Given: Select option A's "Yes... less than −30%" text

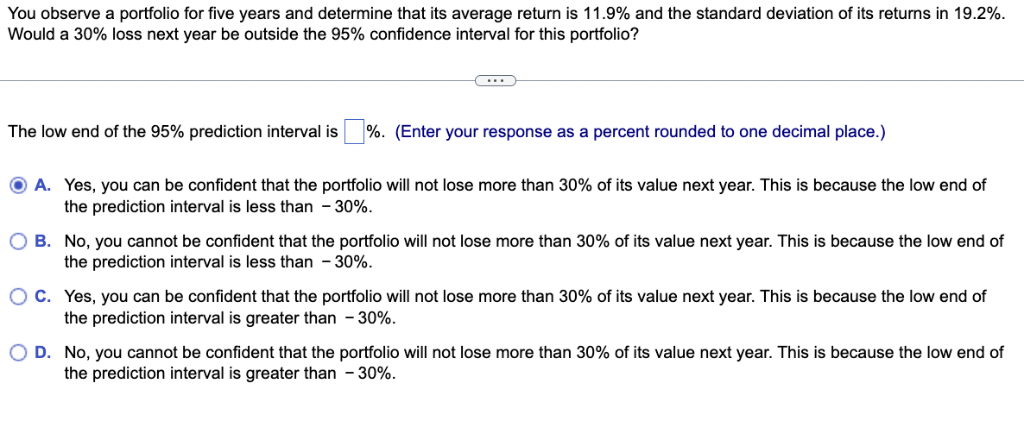Looking at the screenshot, I should point(525,196).
